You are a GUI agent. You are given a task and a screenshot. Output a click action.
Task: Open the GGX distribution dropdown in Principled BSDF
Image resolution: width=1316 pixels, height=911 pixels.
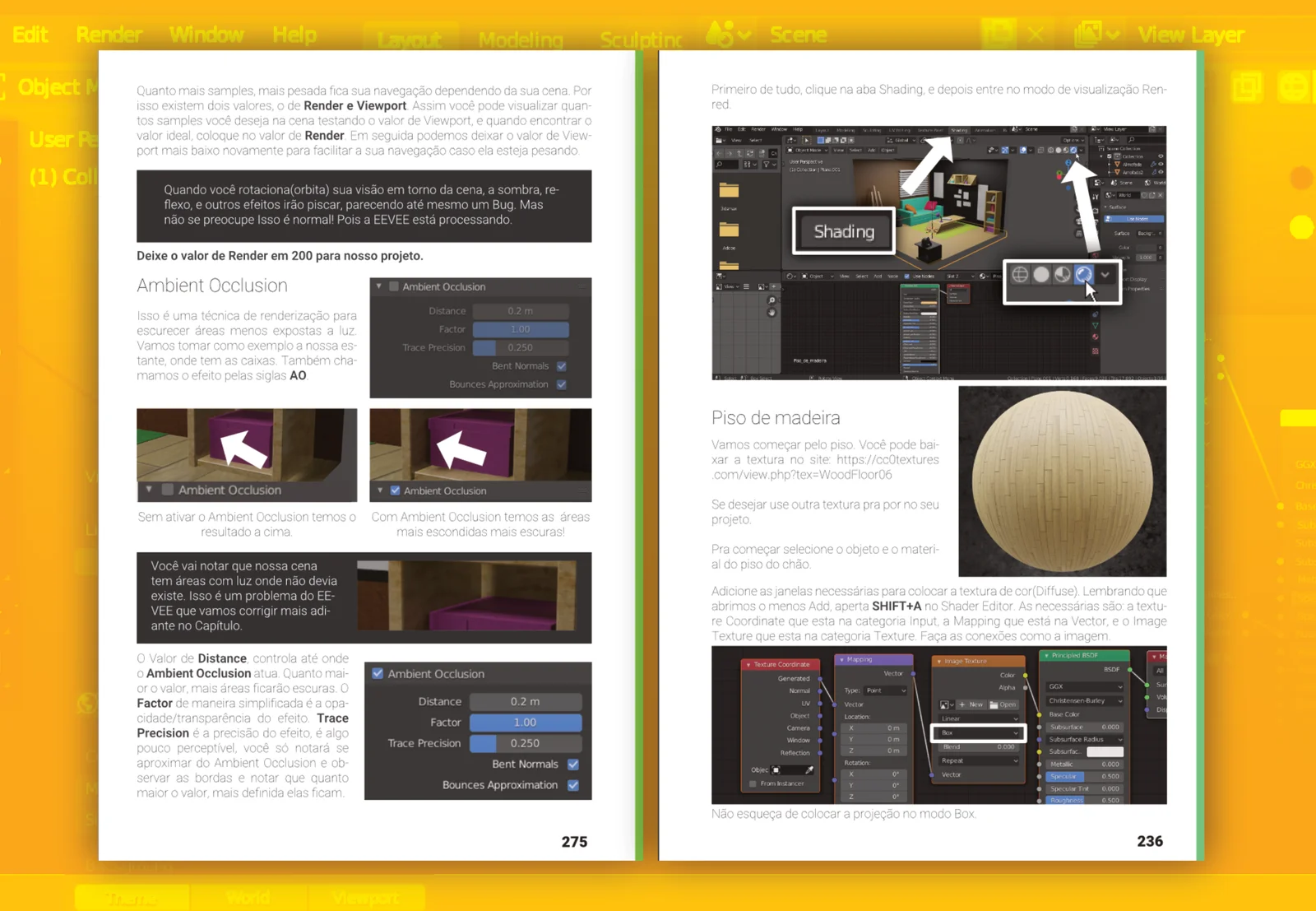click(1083, 686)
